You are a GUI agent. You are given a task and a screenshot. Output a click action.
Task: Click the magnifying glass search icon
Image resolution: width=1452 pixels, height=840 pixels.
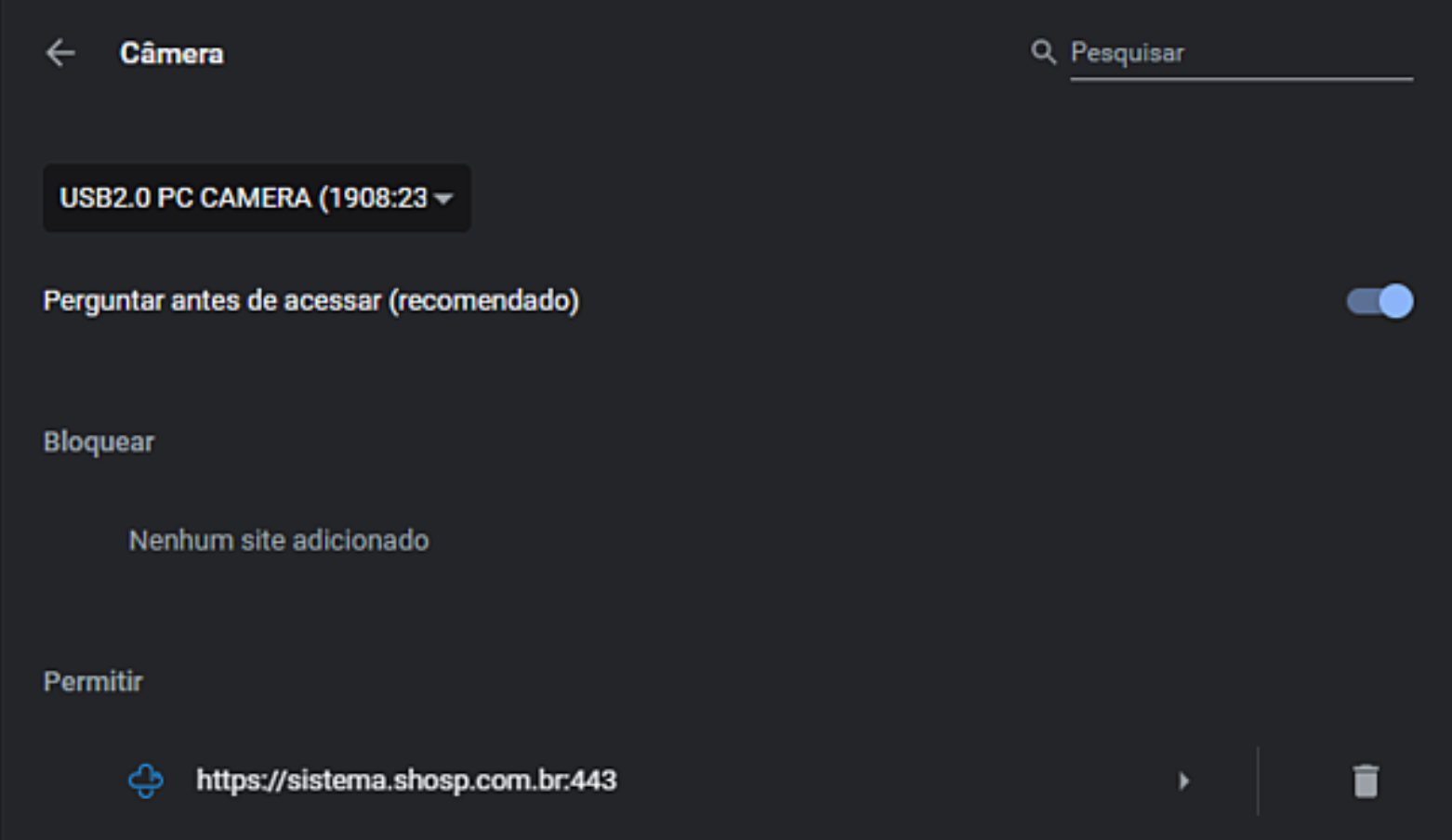(x=1043, y=52)
